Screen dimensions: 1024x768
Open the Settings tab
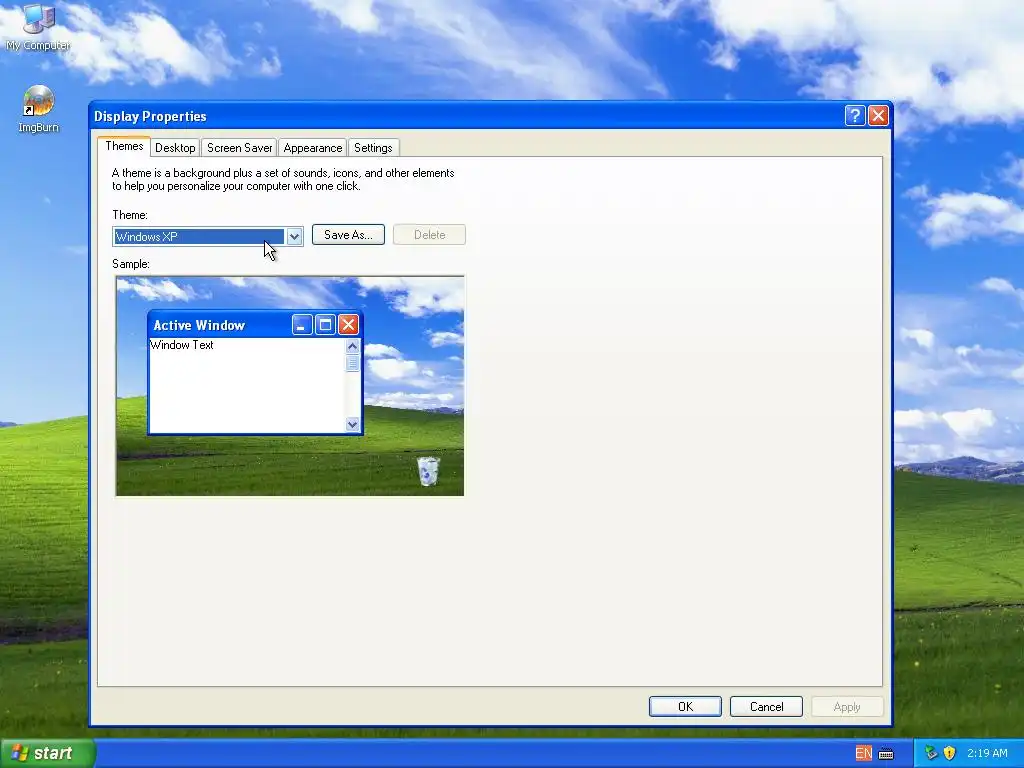pyautogui.click(x=373, y=148)
